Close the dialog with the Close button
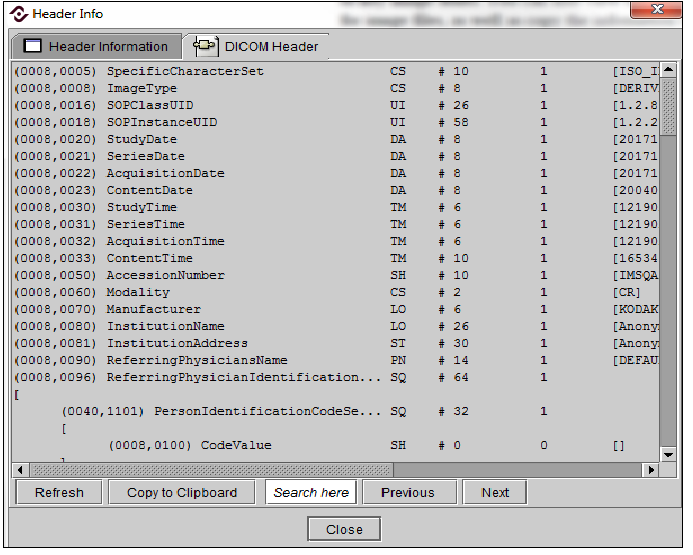The width and height of the screenshot is (693, 555). pos(344,529)
